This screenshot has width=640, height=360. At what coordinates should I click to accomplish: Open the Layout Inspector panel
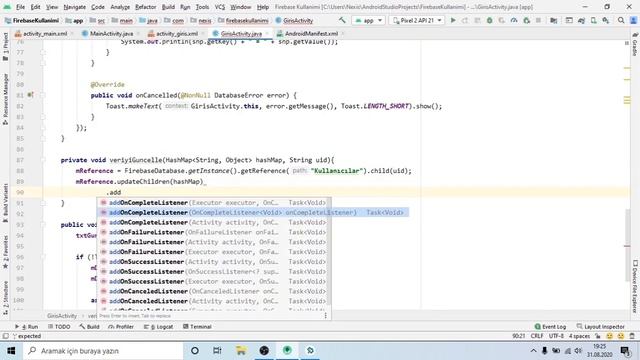click(x=600, y=327)
